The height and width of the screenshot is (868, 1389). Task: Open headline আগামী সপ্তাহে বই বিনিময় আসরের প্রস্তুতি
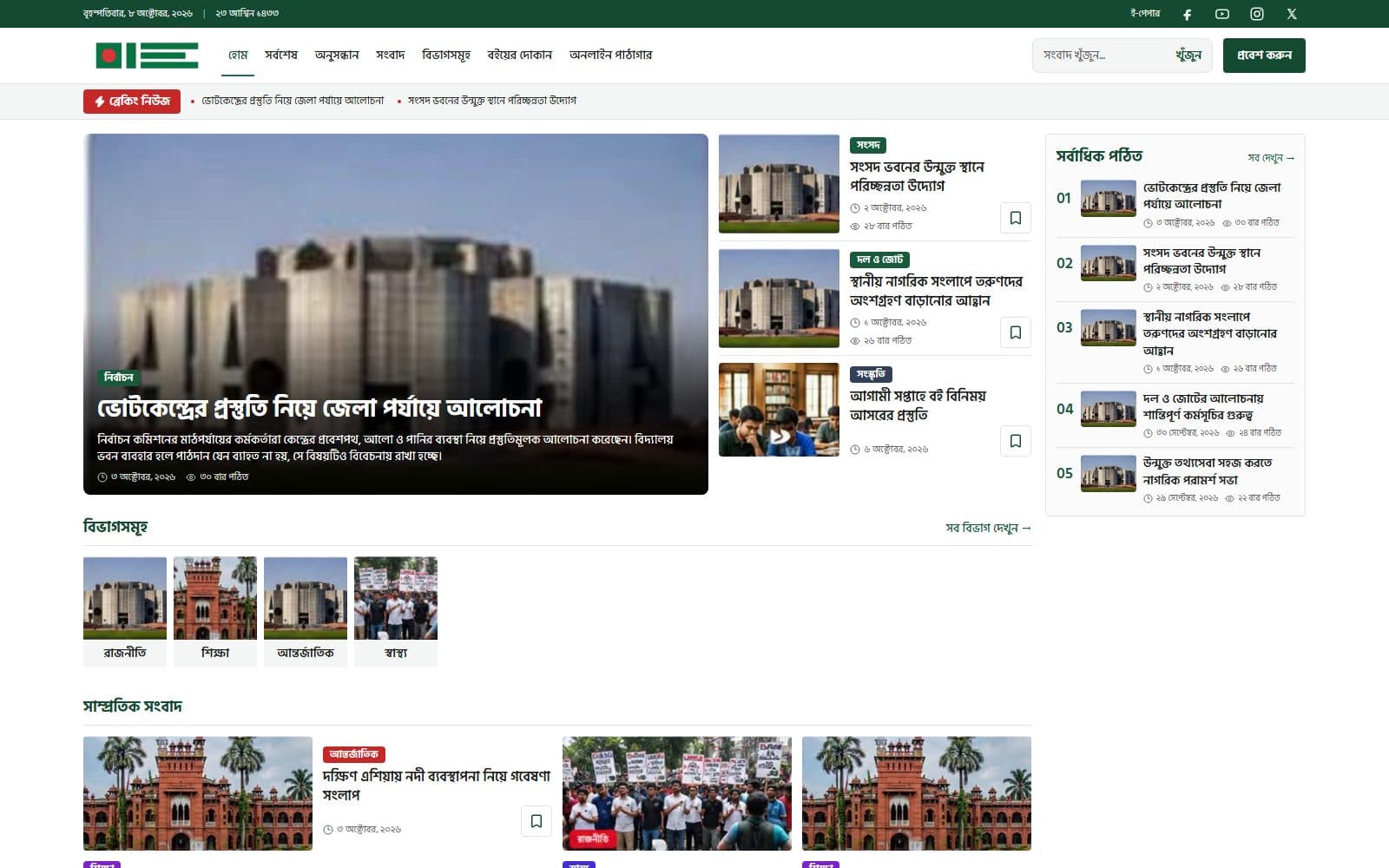coord(918,405)
